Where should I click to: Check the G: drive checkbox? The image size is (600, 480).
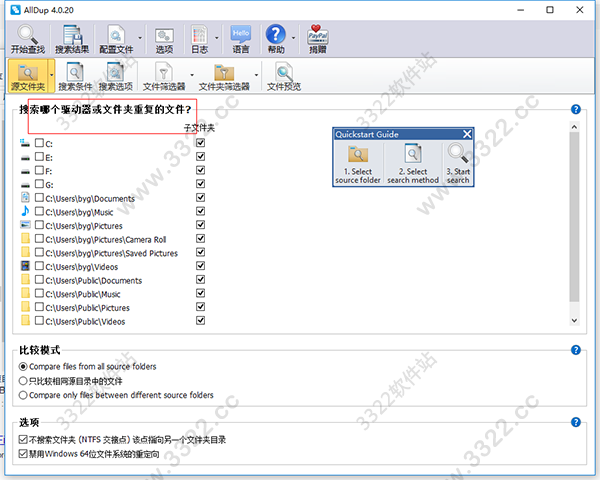39,184
